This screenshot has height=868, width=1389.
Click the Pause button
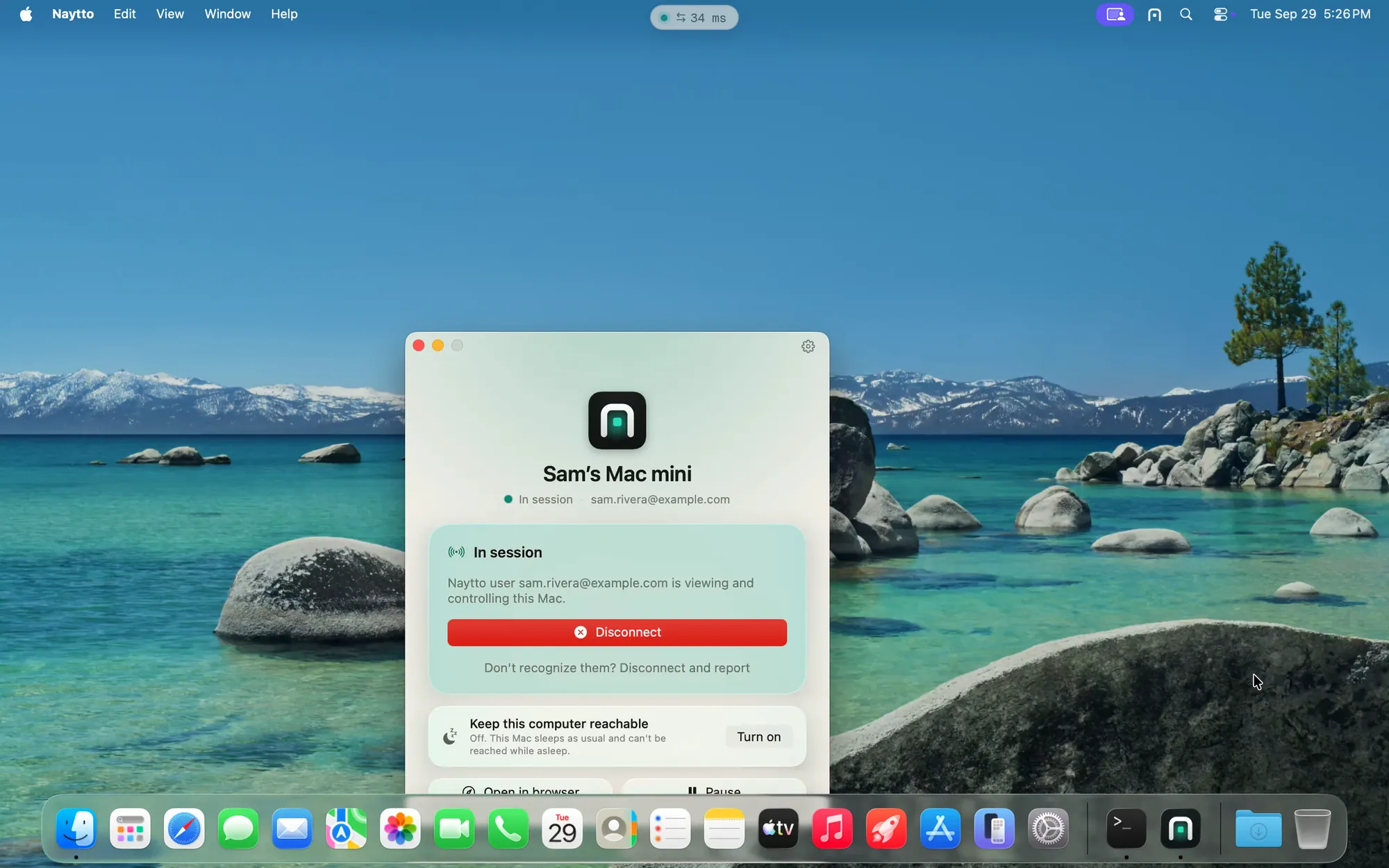coord(714,789)
